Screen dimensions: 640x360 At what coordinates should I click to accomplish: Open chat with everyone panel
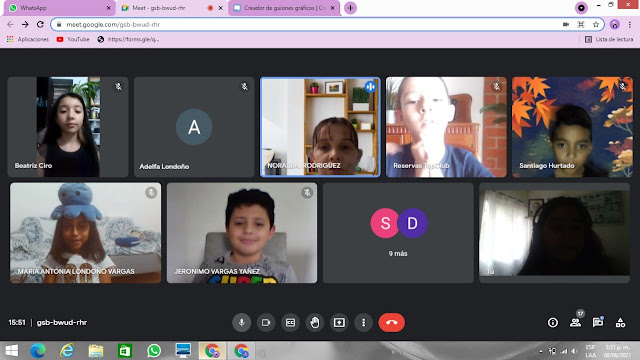598,322
